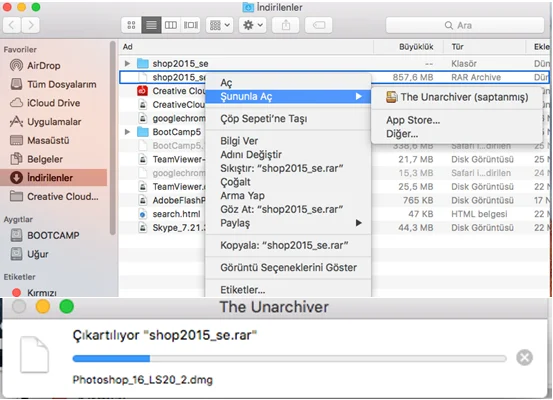Choose App Store… in the submenu
553x400 pixels.
pyautogui.click(x=457, y=120)
